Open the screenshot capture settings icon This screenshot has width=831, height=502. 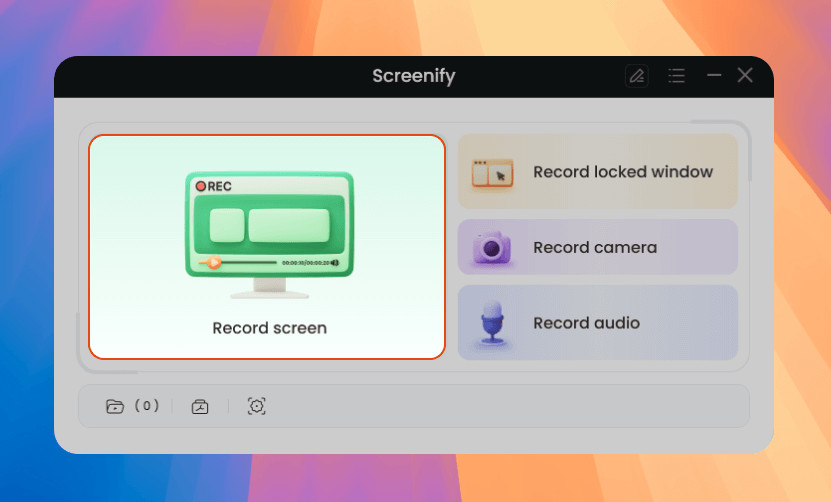257,406
